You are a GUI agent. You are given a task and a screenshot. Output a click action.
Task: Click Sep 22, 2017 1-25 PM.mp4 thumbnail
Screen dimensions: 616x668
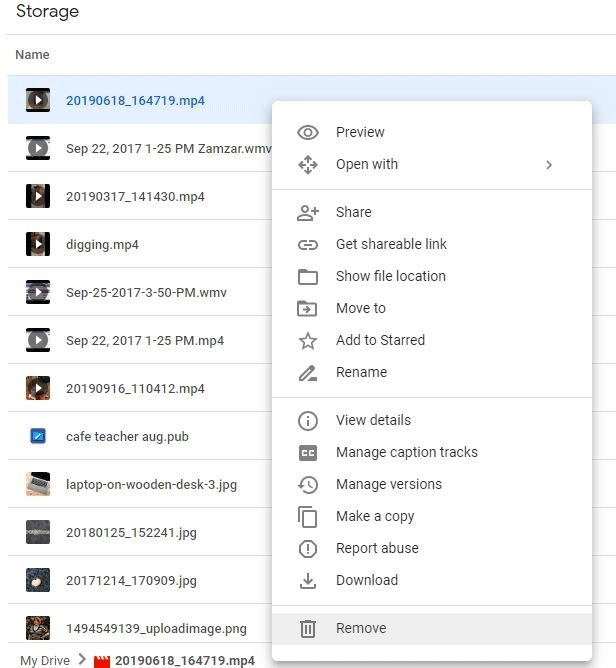[38, 340]
